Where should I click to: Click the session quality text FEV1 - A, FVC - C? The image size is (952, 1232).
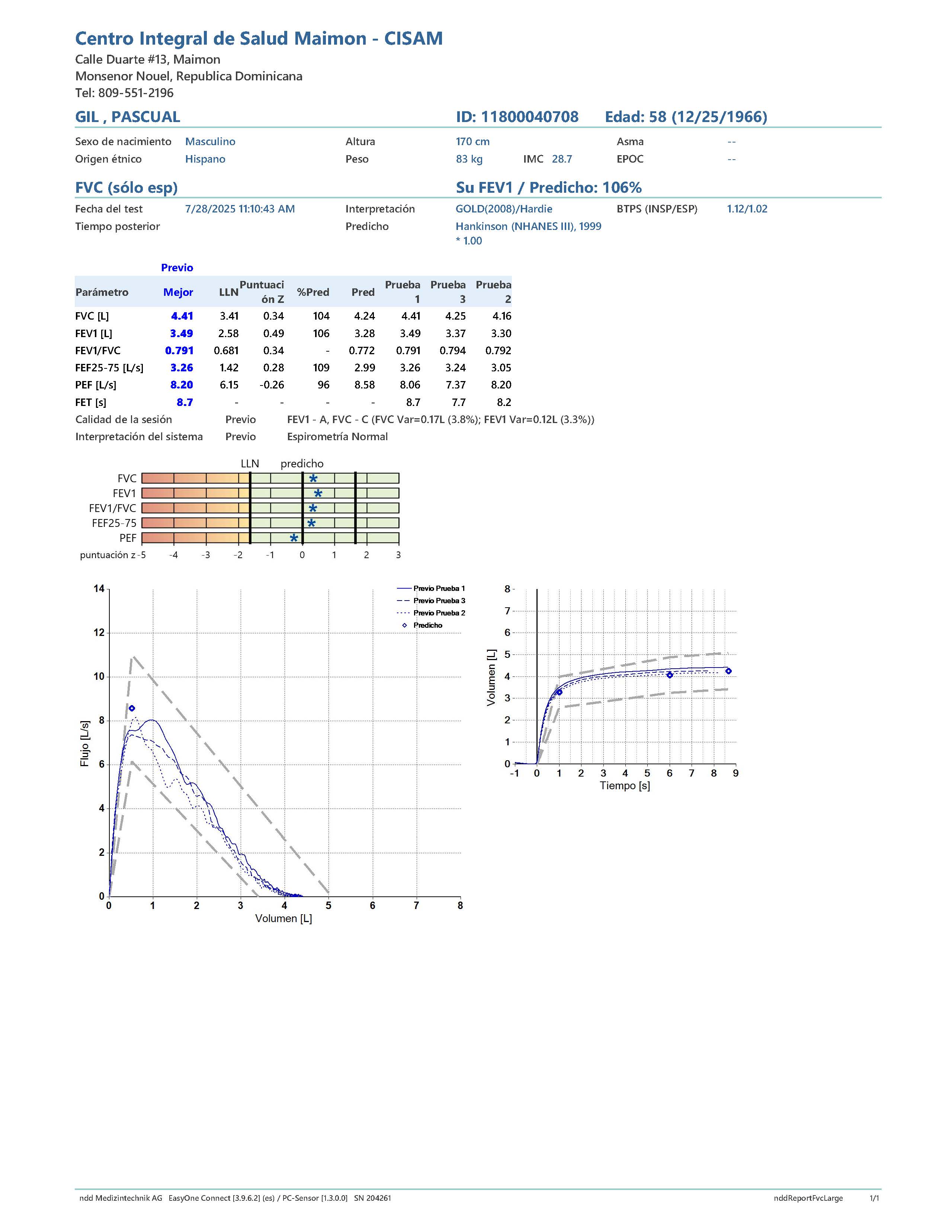click(x=328, y=419)
